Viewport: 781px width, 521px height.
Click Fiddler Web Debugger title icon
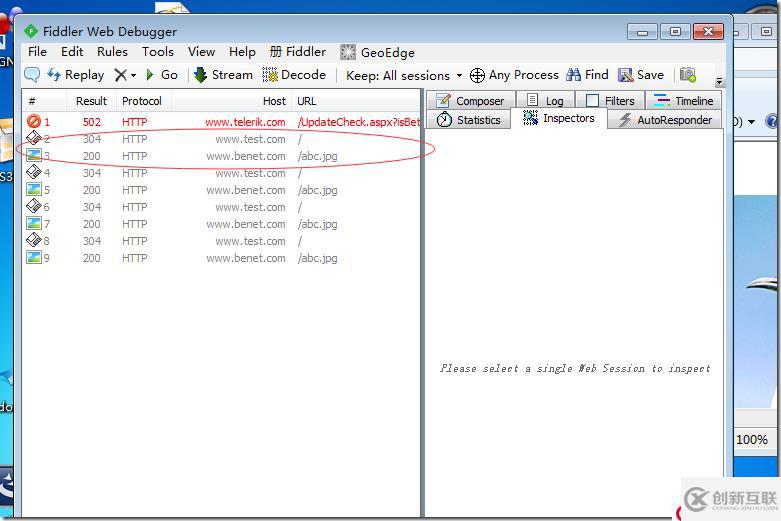coord(31,31)
